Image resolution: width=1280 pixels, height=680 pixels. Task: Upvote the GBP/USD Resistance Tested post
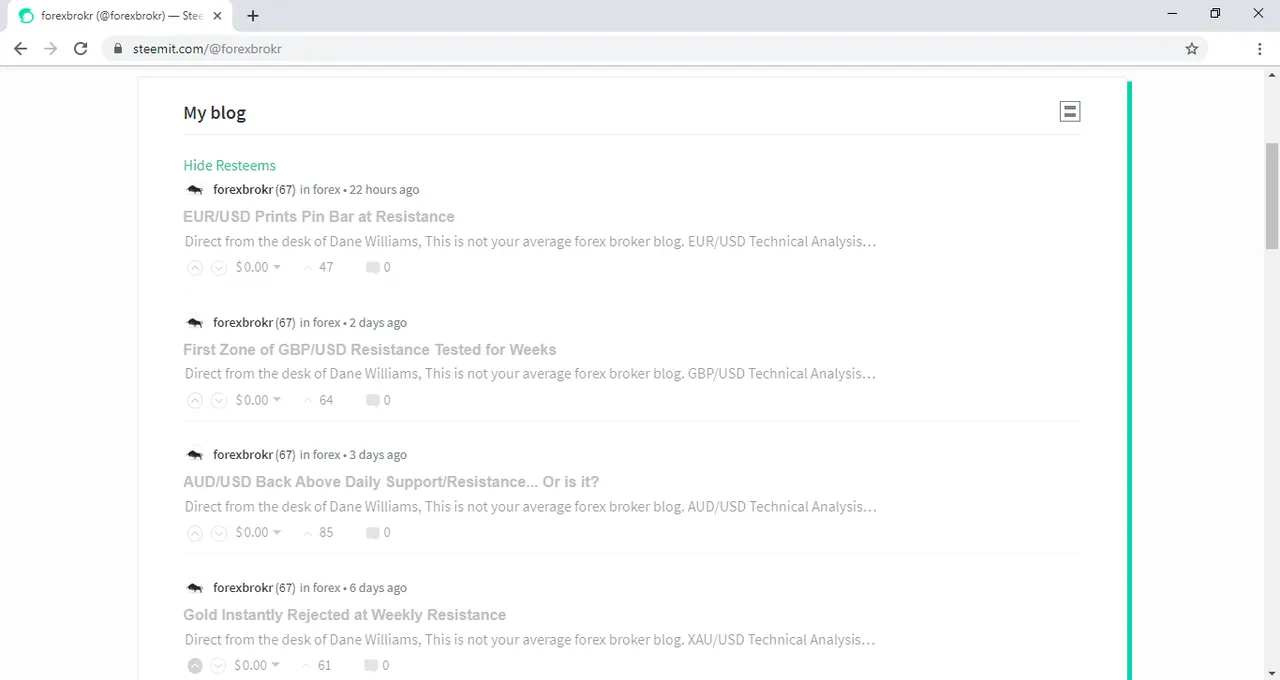pyautogui.click(x=195, y=400)
